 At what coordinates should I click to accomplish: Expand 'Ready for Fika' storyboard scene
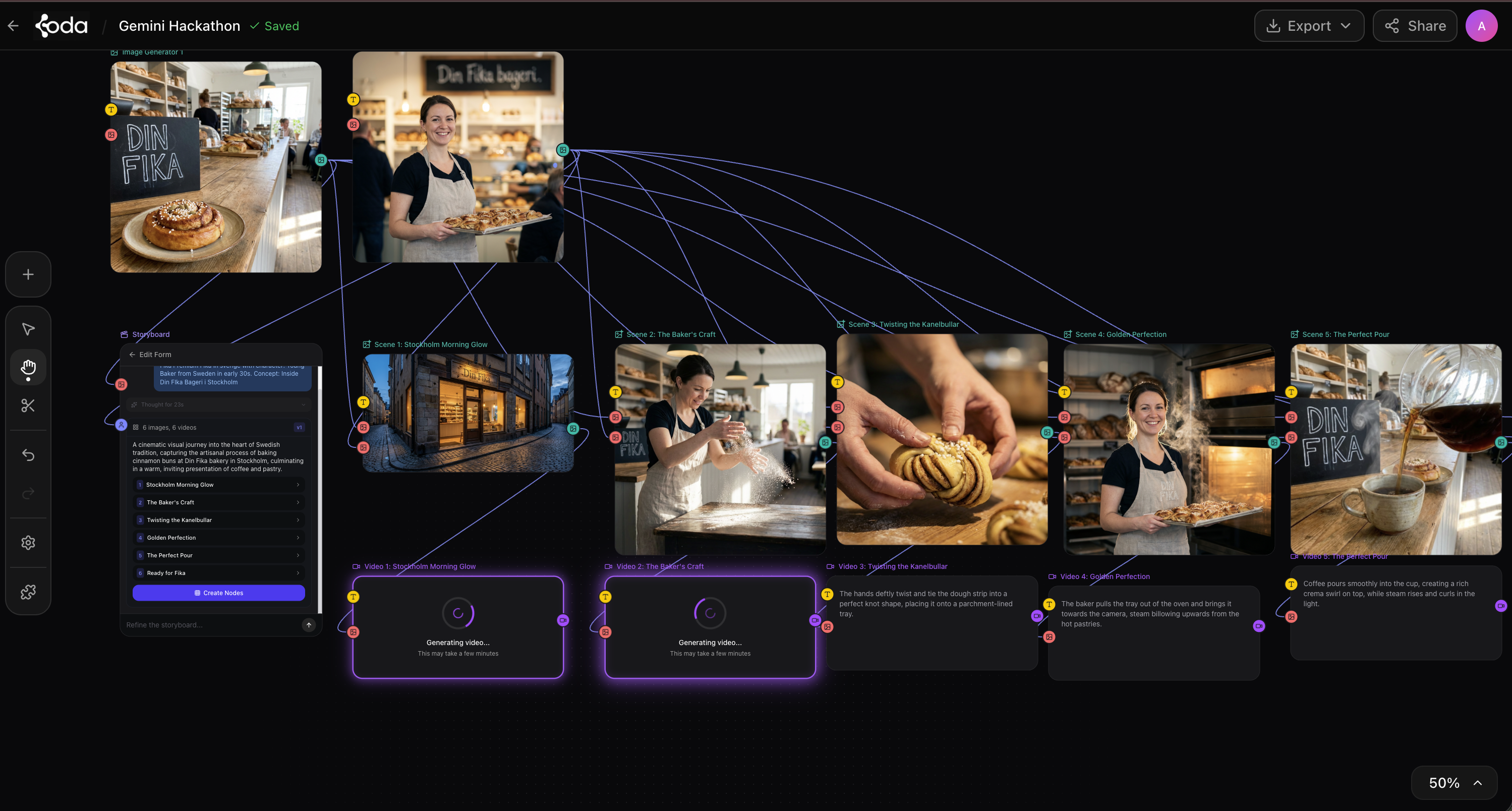click(x=218, y=573)
